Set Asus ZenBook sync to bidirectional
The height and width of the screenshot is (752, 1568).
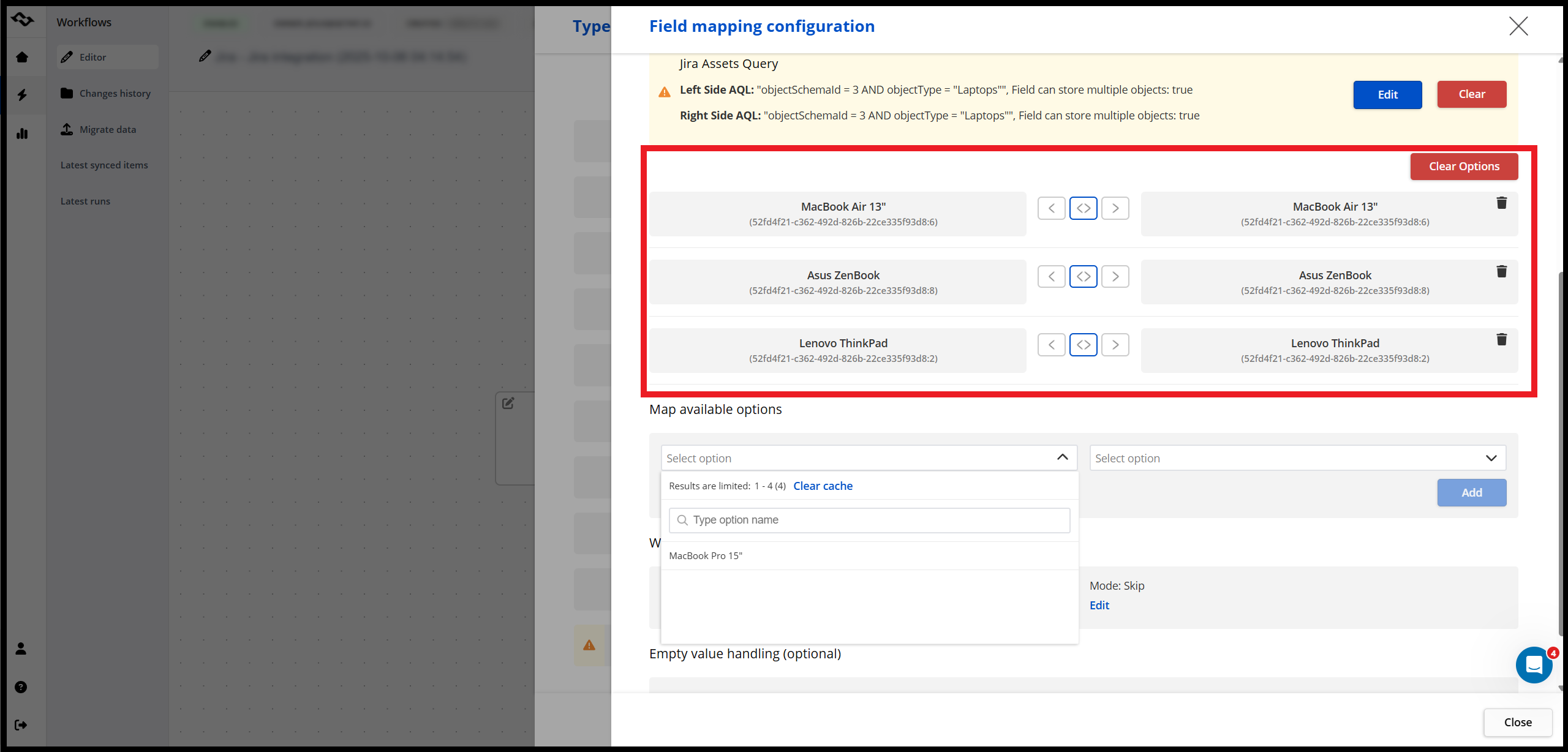1083,277
